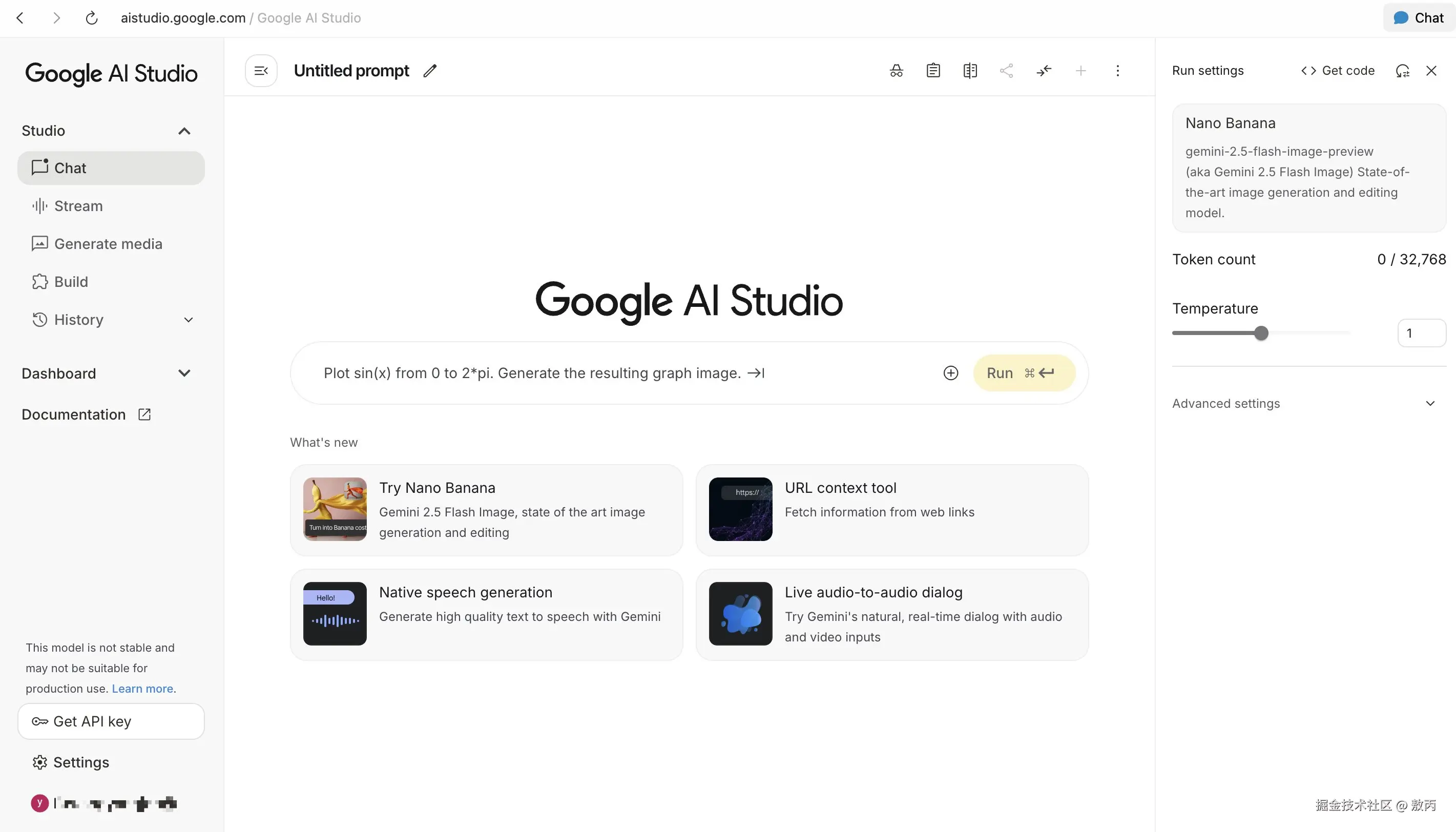Open the Try Nano Banana card
Image resolution: width=1456 pixels, height=832 pixels.
486,510
